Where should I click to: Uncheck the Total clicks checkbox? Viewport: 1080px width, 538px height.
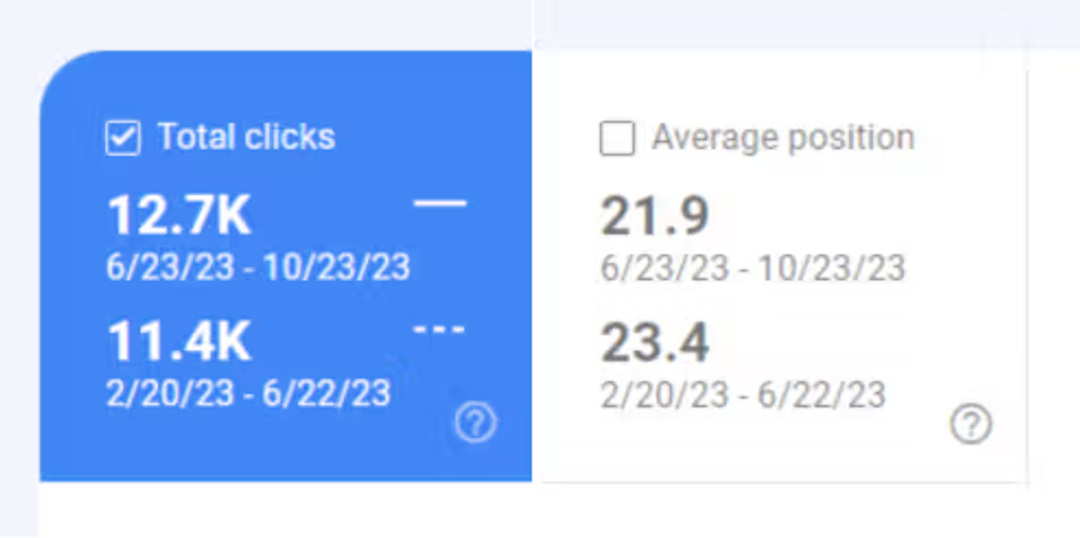(123, 138)
